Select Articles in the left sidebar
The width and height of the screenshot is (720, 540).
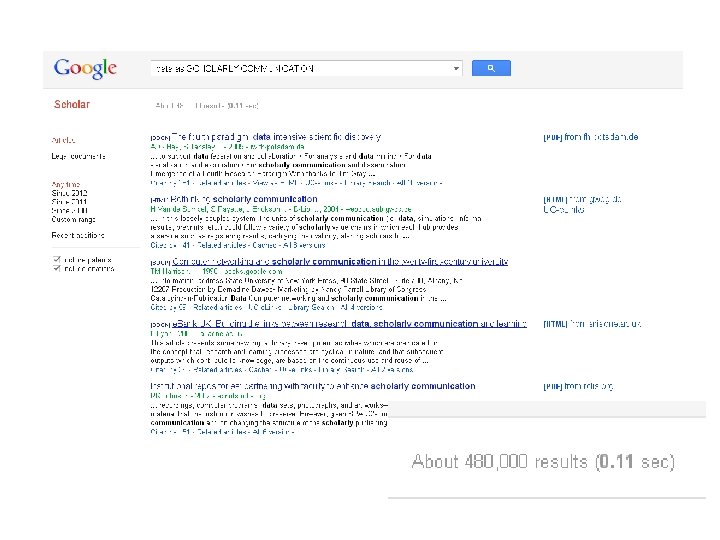click(63, 140)
